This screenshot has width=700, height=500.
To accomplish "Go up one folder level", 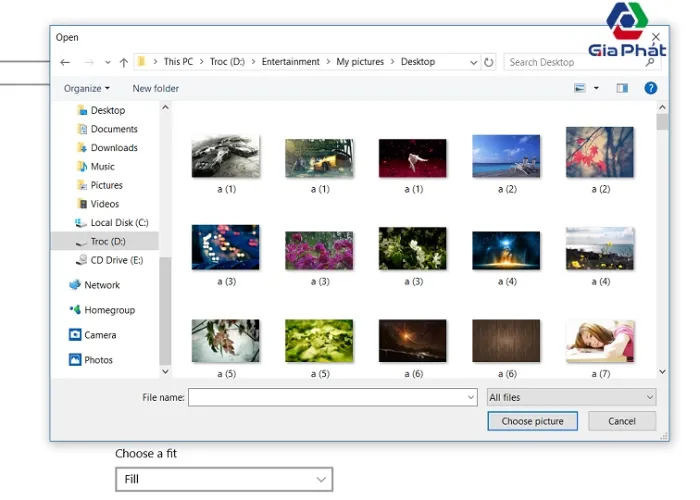I will coord(123,62).
